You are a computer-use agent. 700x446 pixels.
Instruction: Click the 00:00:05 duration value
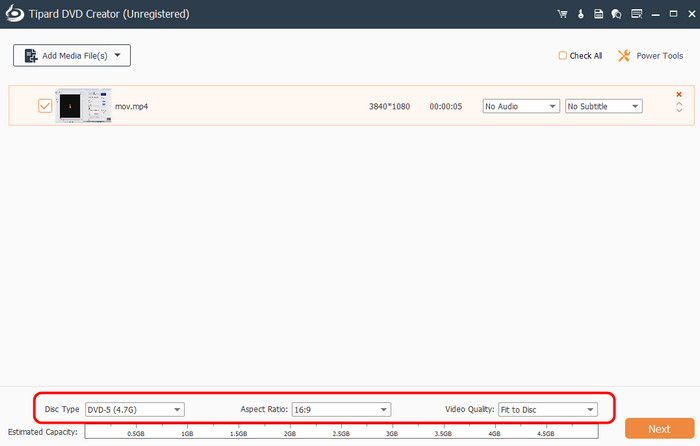point(446,106)
